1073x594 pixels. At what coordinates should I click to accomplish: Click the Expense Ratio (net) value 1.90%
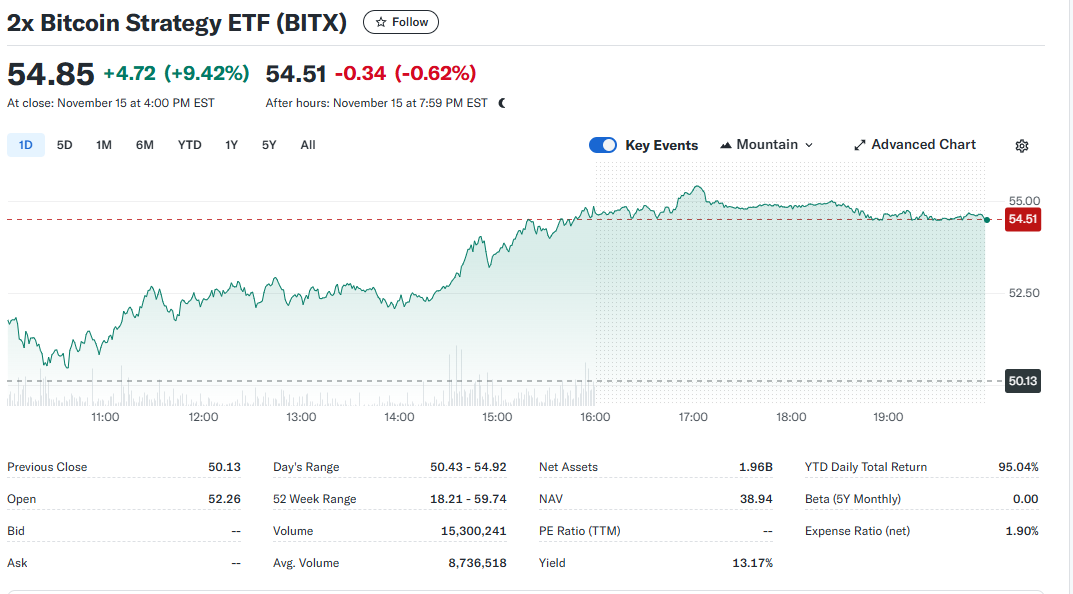(1022, 531)
